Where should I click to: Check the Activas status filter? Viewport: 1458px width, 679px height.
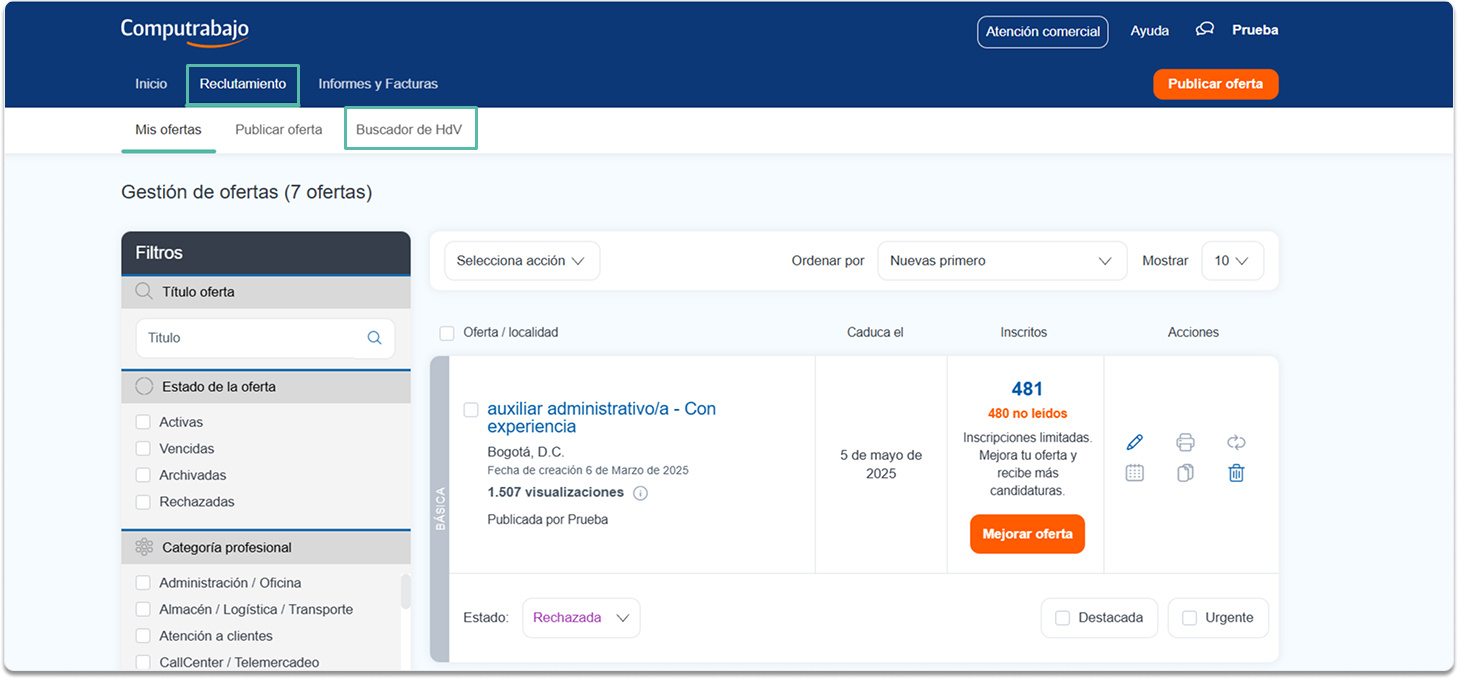click(143, 422)
